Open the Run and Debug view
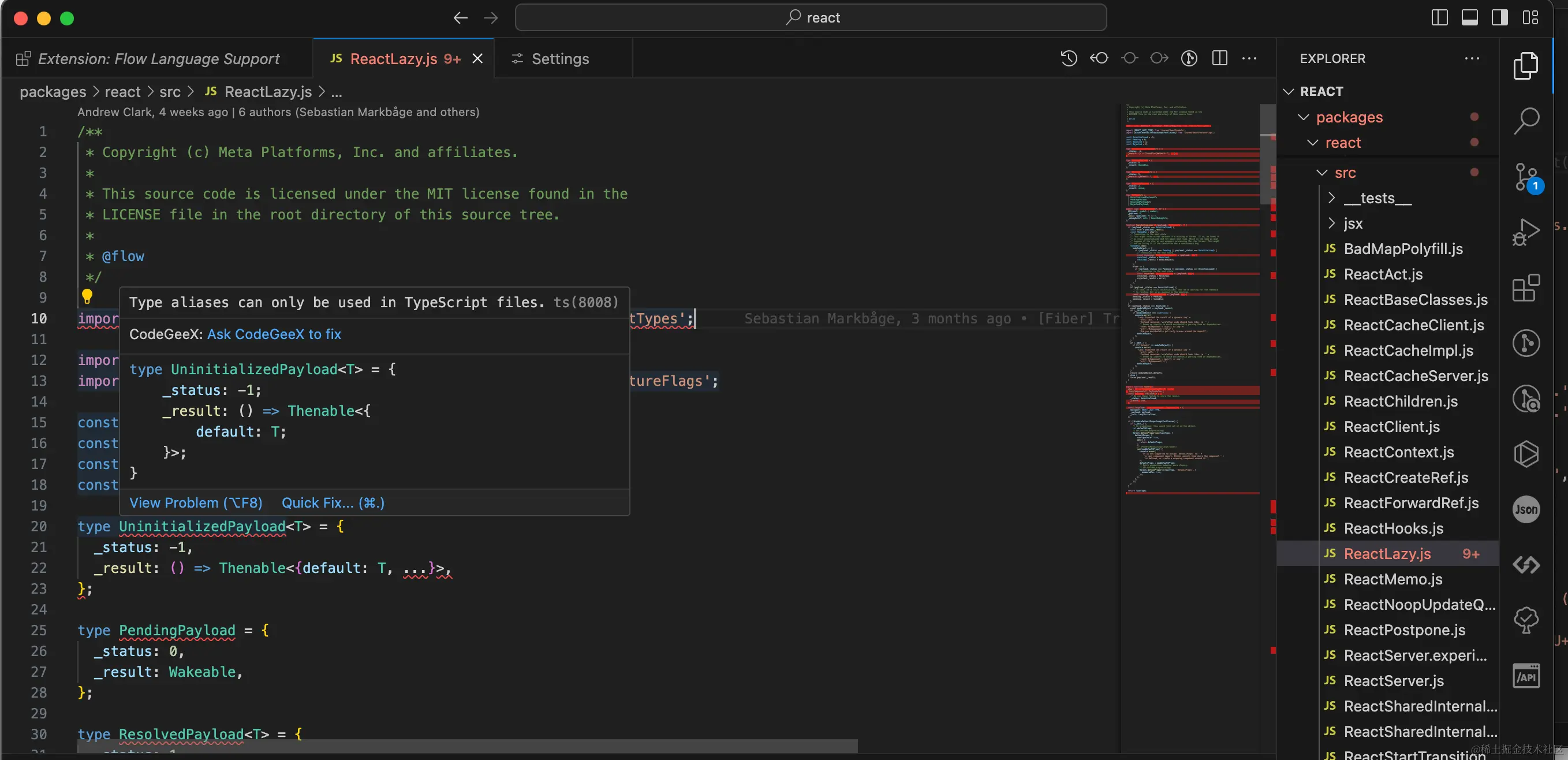 point(1526,232)
